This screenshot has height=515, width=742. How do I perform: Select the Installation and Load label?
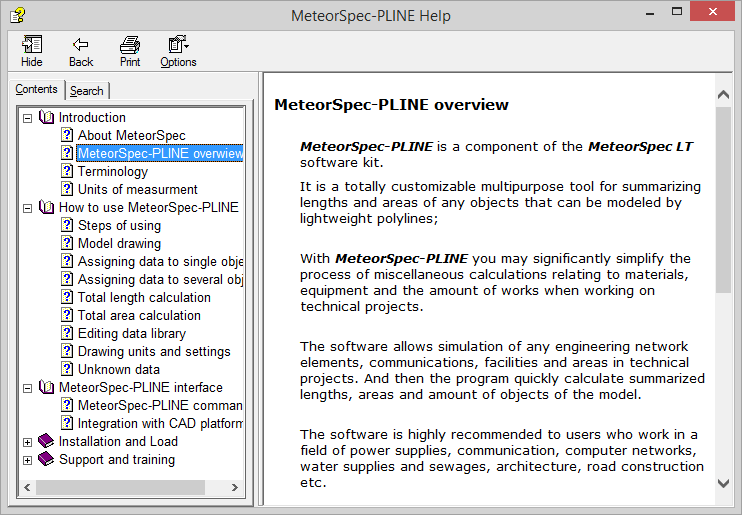(x=118, y=441)
